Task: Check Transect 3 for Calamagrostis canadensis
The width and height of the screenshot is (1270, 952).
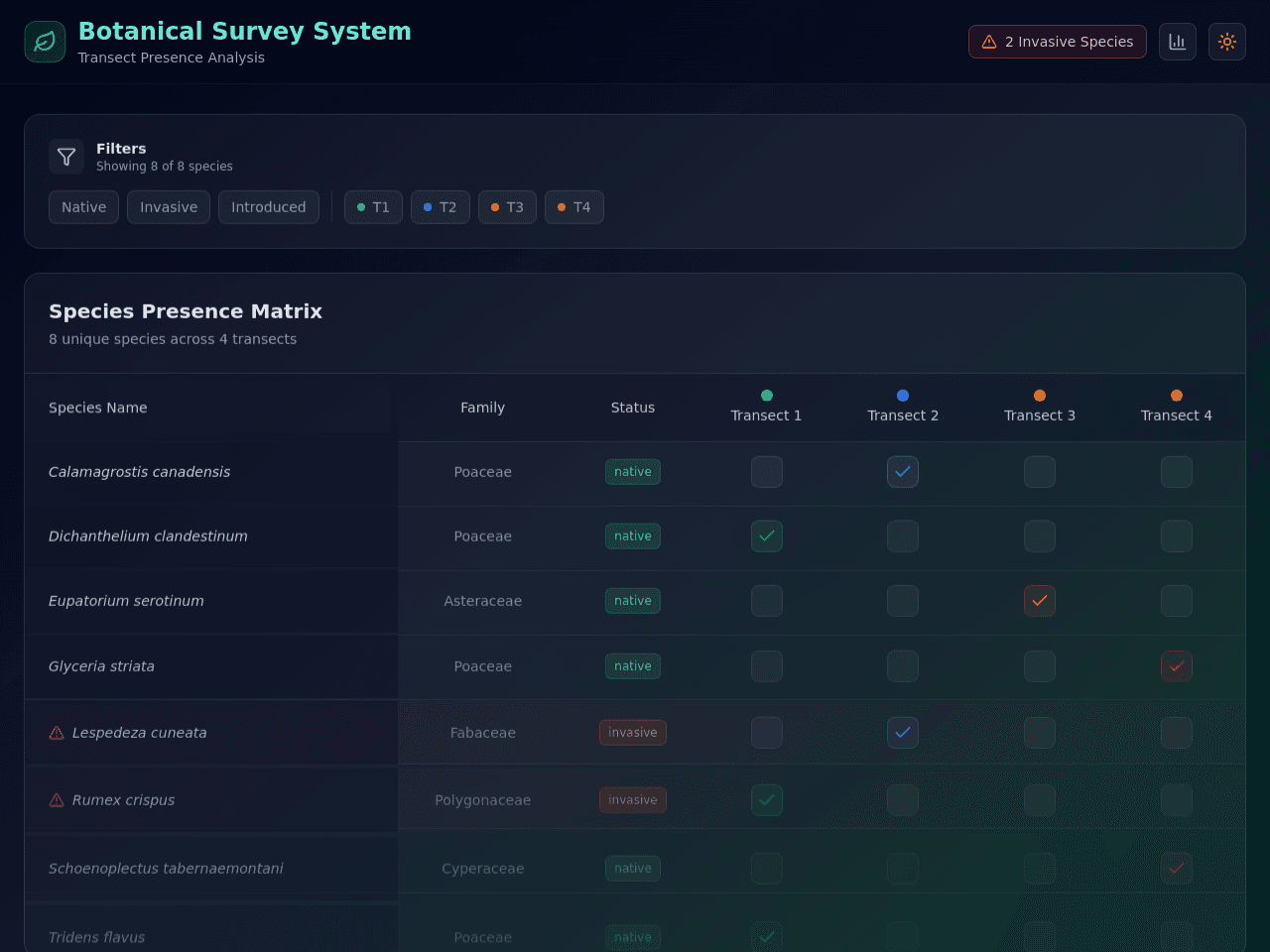Action: (1040, 472)
